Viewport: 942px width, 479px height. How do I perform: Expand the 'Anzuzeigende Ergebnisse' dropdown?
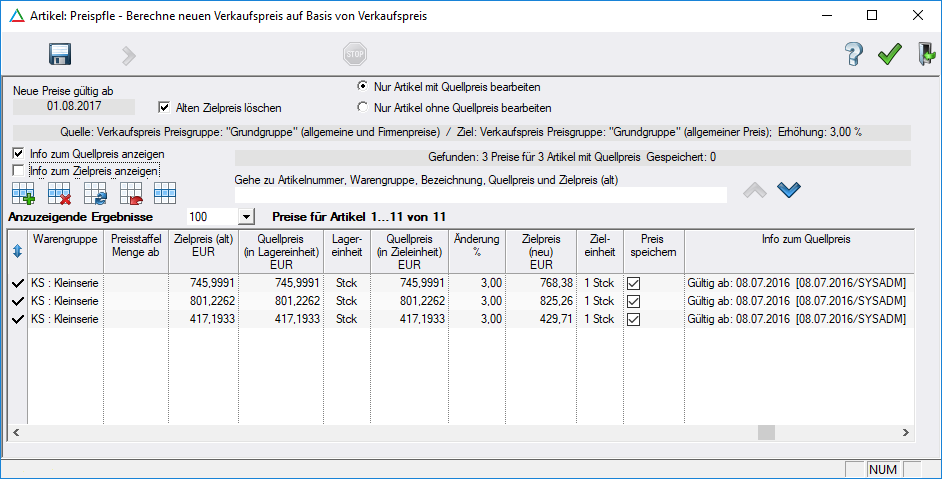[246, 216]
